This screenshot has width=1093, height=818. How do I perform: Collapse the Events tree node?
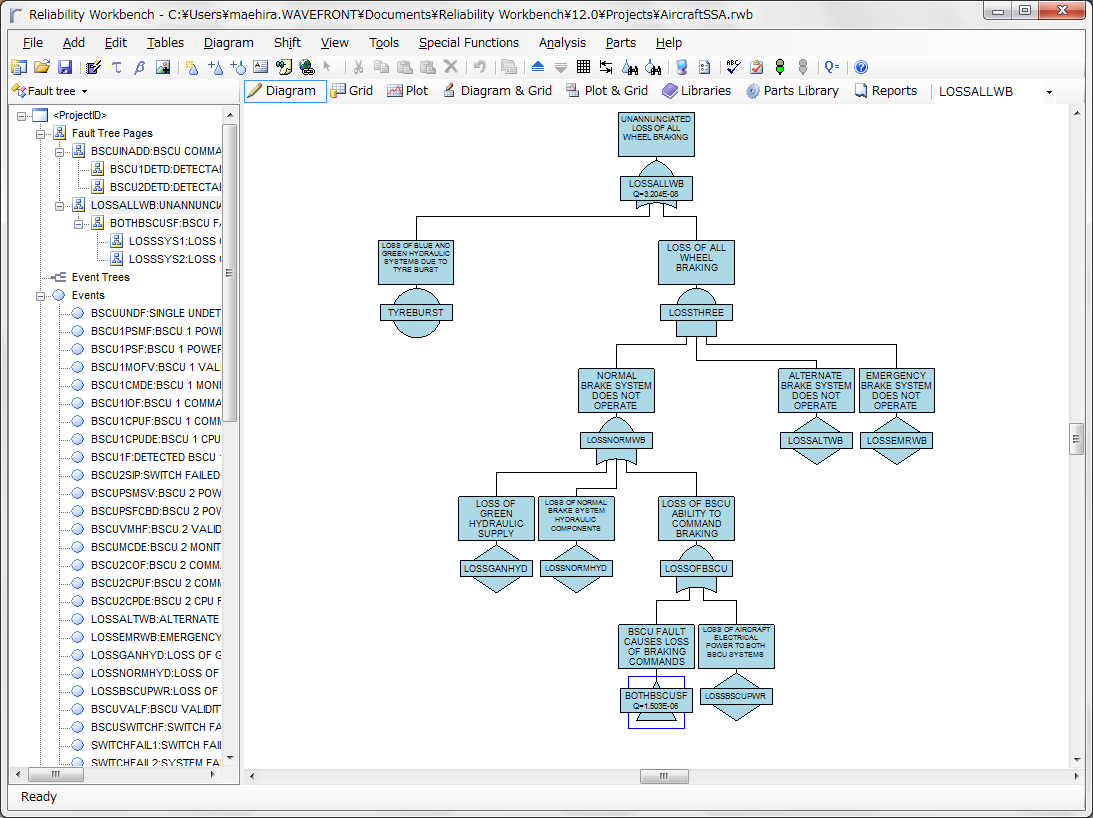tap(40, 296)
